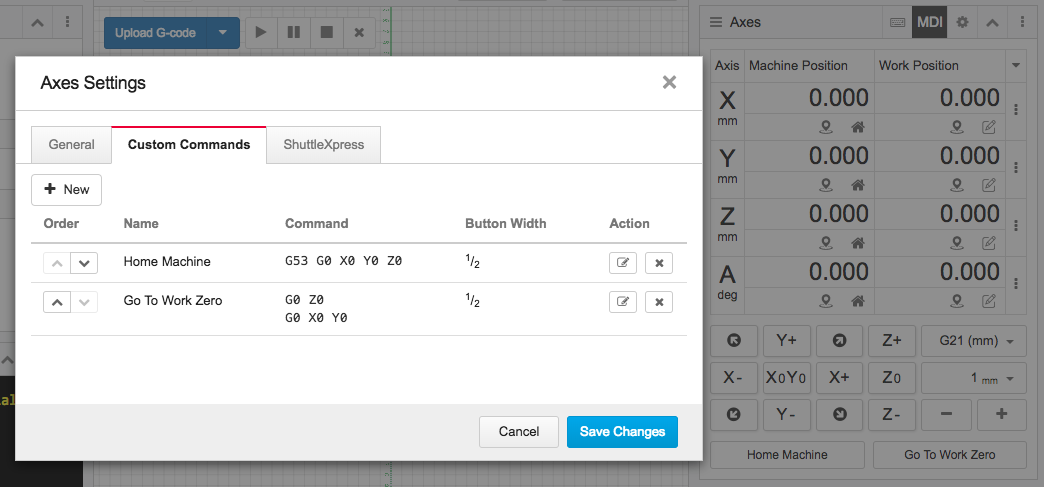Toggle keyboard jogging icon in Axes header
Screen dimensions: 1044x487
tap(896, 22)
